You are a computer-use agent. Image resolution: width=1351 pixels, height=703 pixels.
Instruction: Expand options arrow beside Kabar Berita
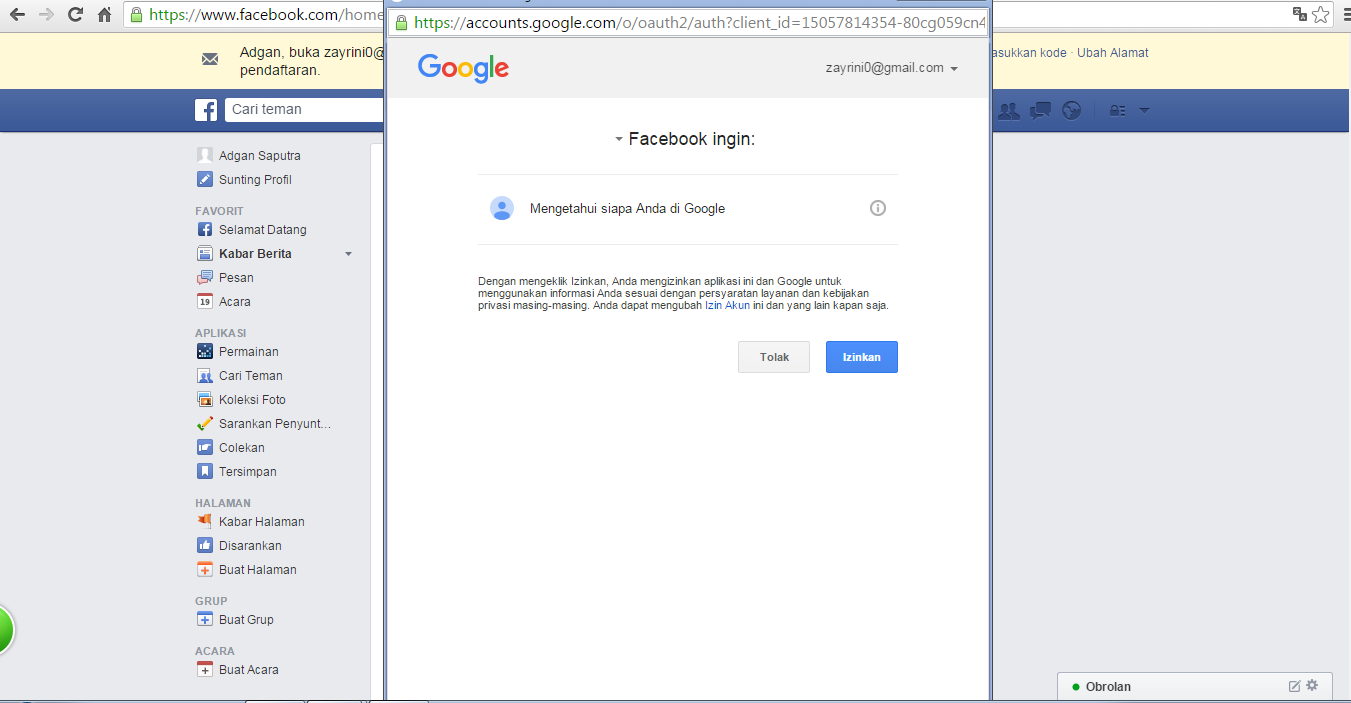click(x=349, y=254)
